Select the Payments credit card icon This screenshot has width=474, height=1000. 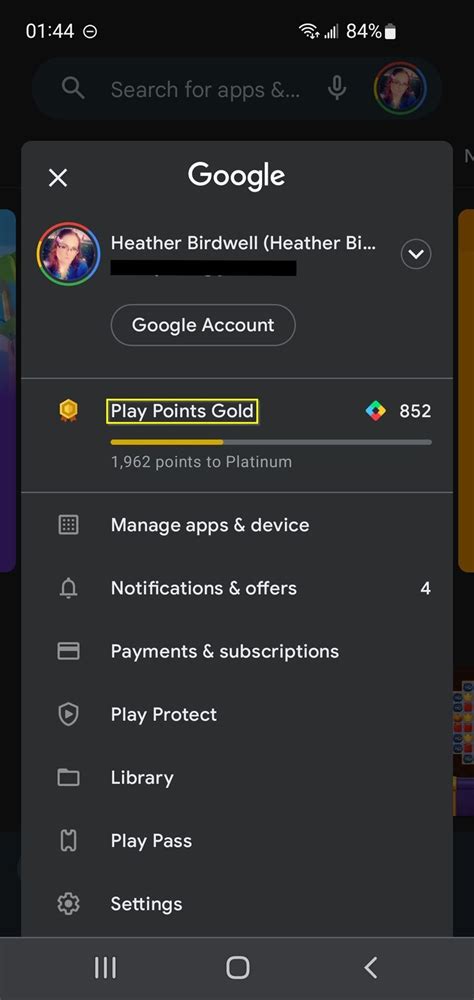(68, 651)
